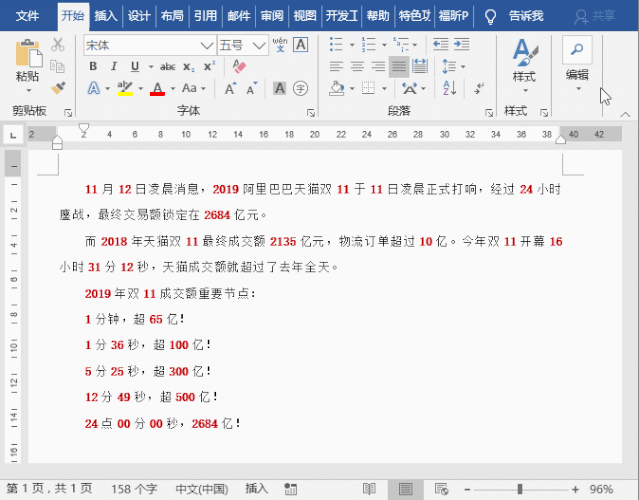Collapse the ribbon with the chevron
639x500 pixels.
pyautogui.click(x=625, y=115)
